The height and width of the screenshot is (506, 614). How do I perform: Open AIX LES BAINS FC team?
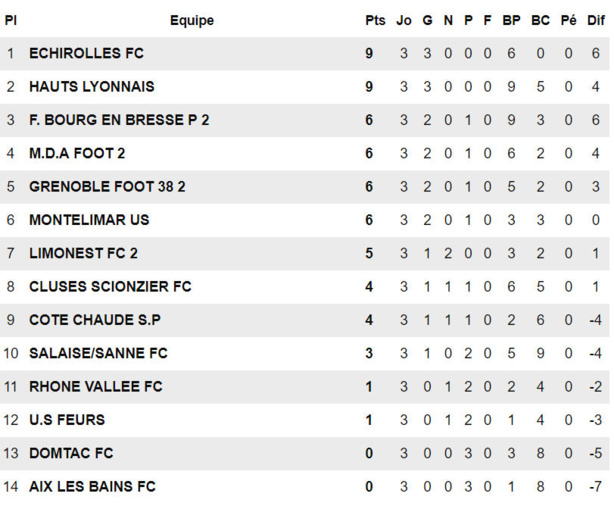(x=92, y=487)
